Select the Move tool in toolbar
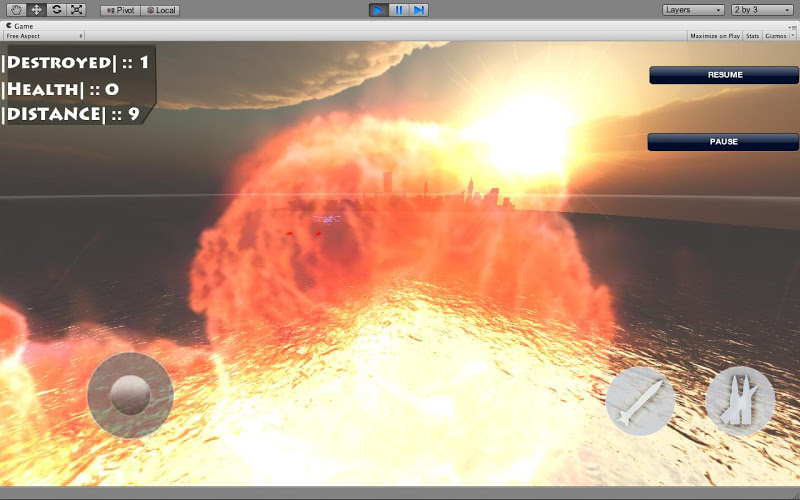The image size is (800, 500). pyautogui.click(x=36, y=10)
